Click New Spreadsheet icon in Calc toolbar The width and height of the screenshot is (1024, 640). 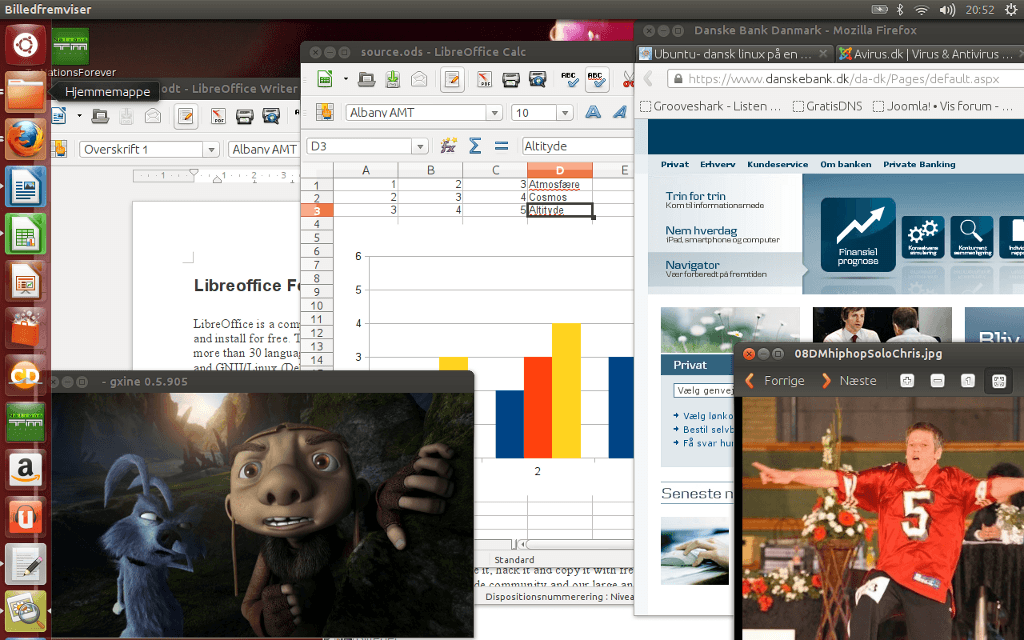point(325,79)
